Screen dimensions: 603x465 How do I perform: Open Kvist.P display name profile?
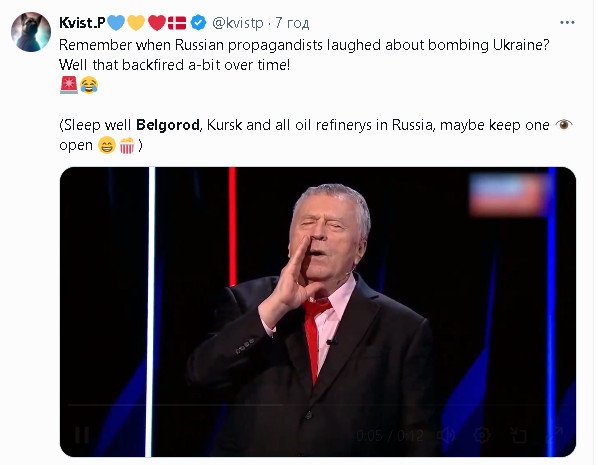(82, 23)
